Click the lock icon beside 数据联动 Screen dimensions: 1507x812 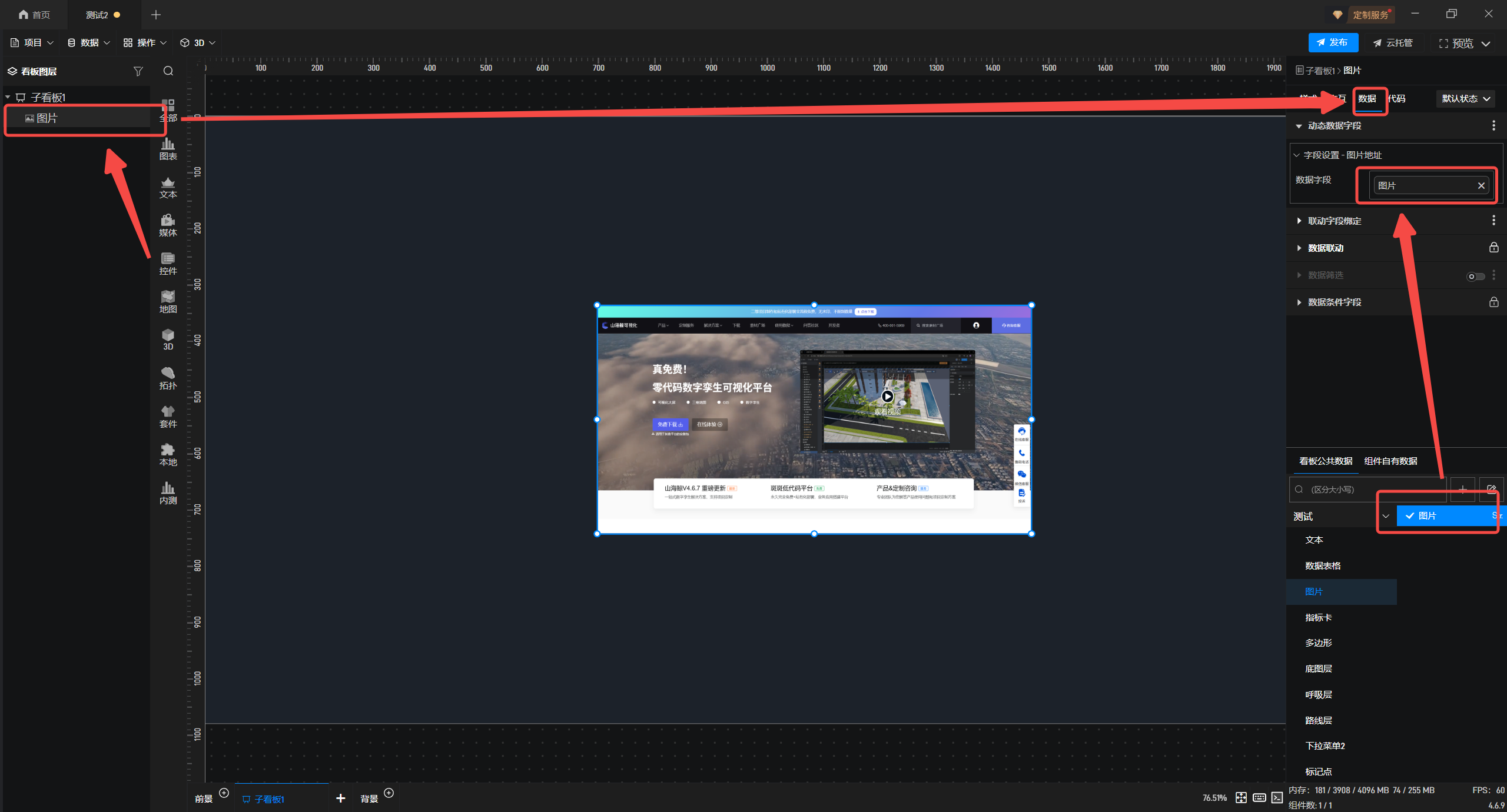click(1493, 248)
